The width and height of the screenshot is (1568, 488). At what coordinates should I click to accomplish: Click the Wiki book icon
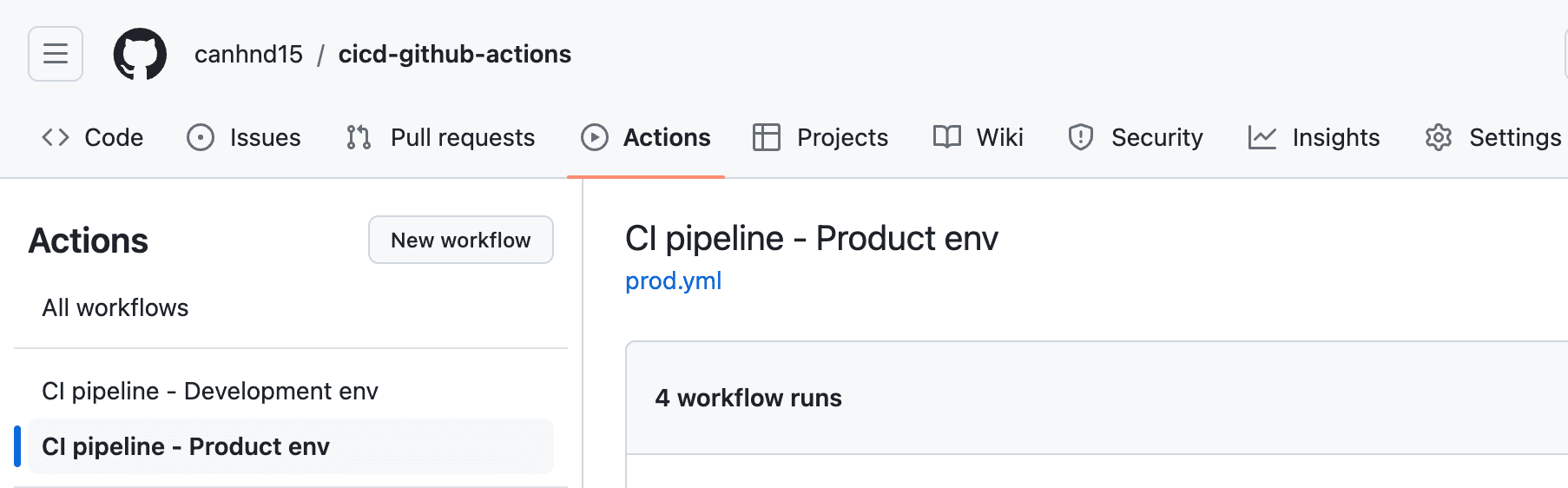(947, 137)
